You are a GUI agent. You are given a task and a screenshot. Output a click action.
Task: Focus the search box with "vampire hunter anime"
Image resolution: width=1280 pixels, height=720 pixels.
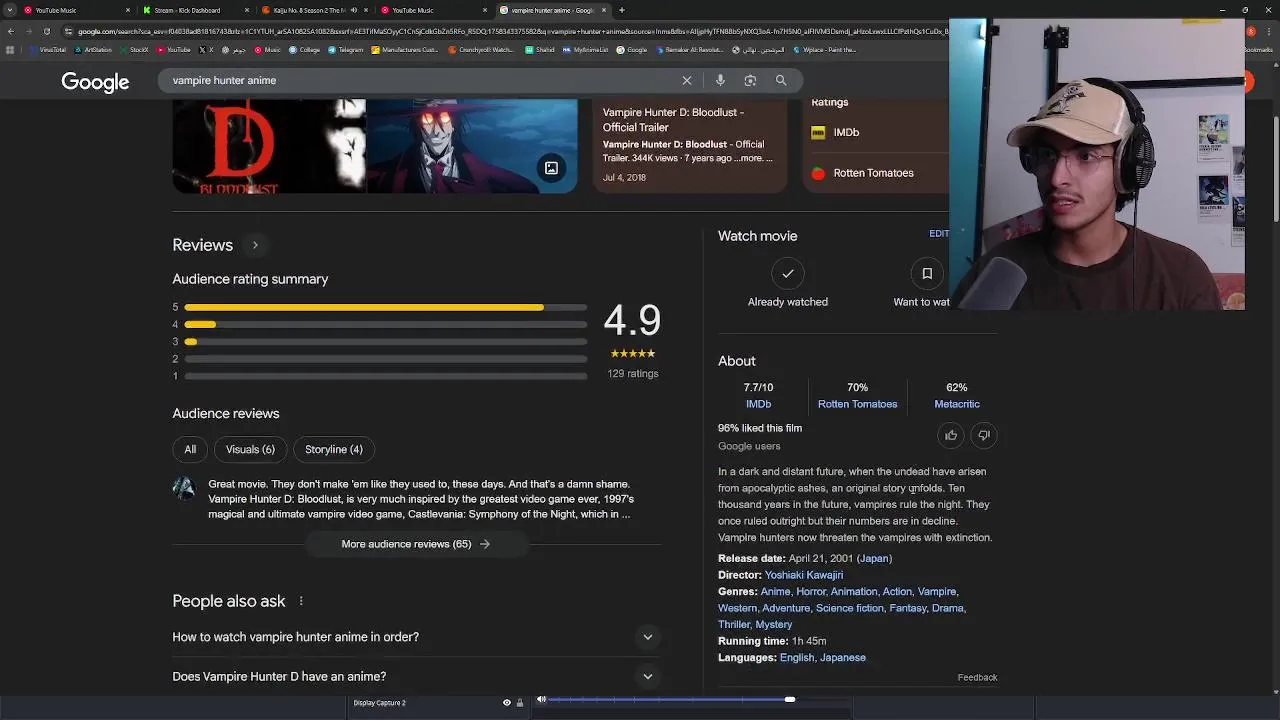click(420, 80)
